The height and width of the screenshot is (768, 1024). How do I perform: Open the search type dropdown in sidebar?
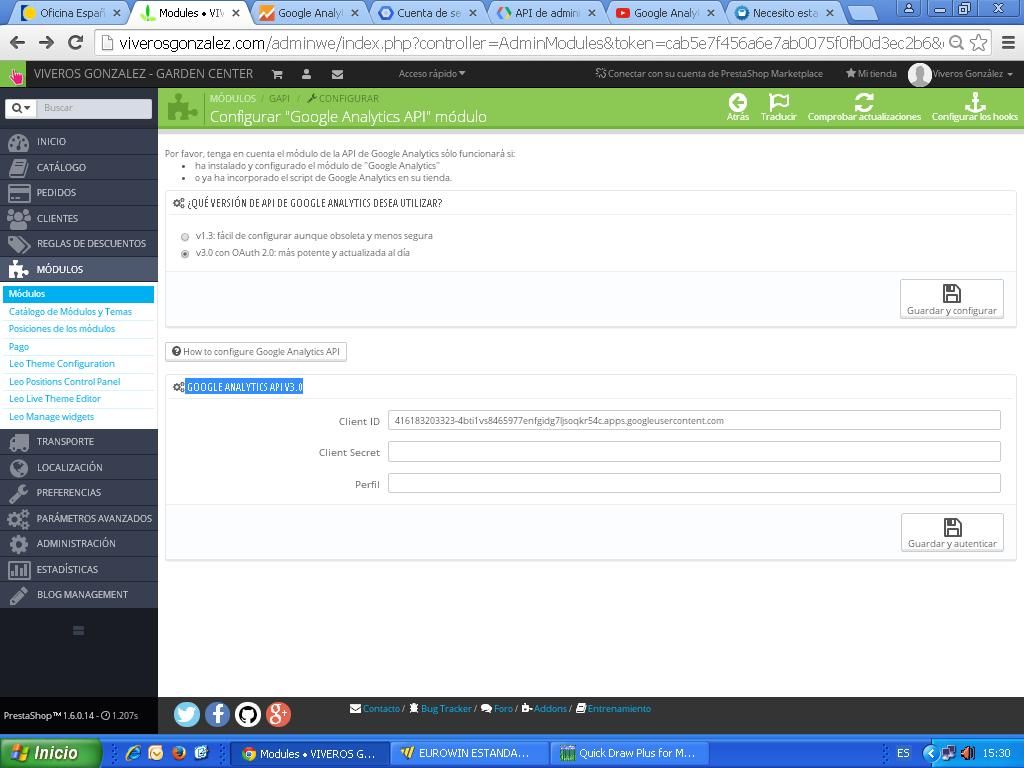click(20, 108)
